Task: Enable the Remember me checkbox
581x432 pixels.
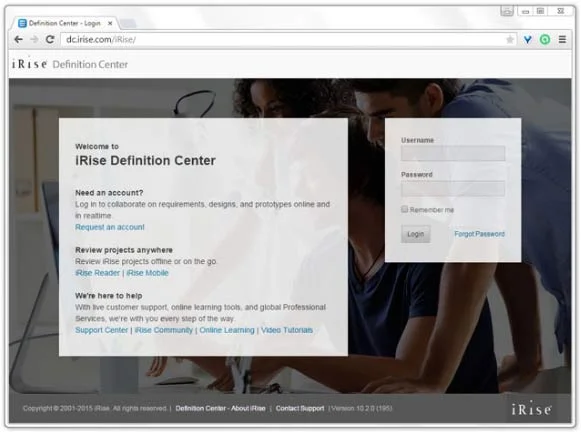Action: pyautogui.click(x=405, y=209)
